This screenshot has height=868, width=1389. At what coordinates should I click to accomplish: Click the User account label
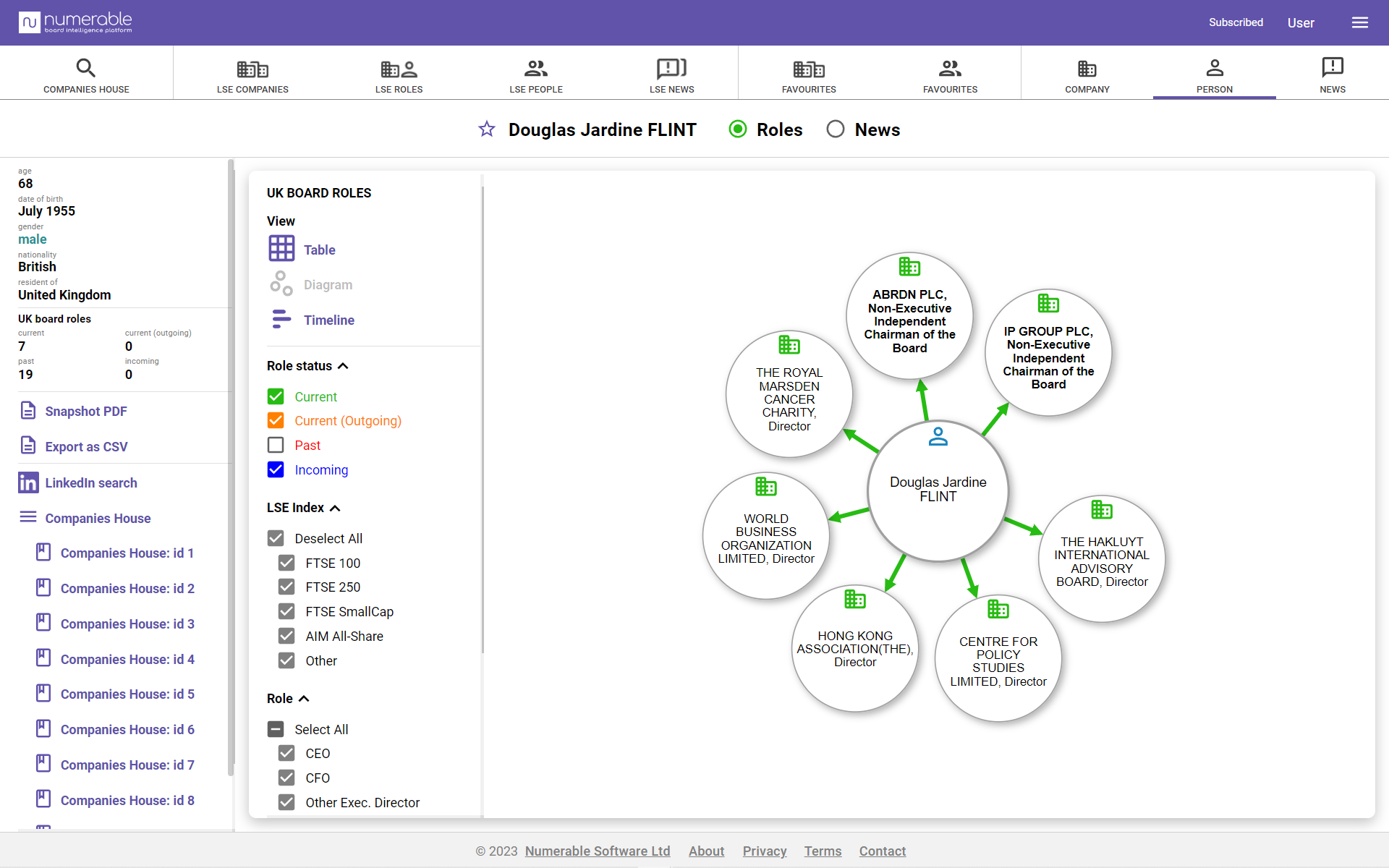coord(1301,22)
